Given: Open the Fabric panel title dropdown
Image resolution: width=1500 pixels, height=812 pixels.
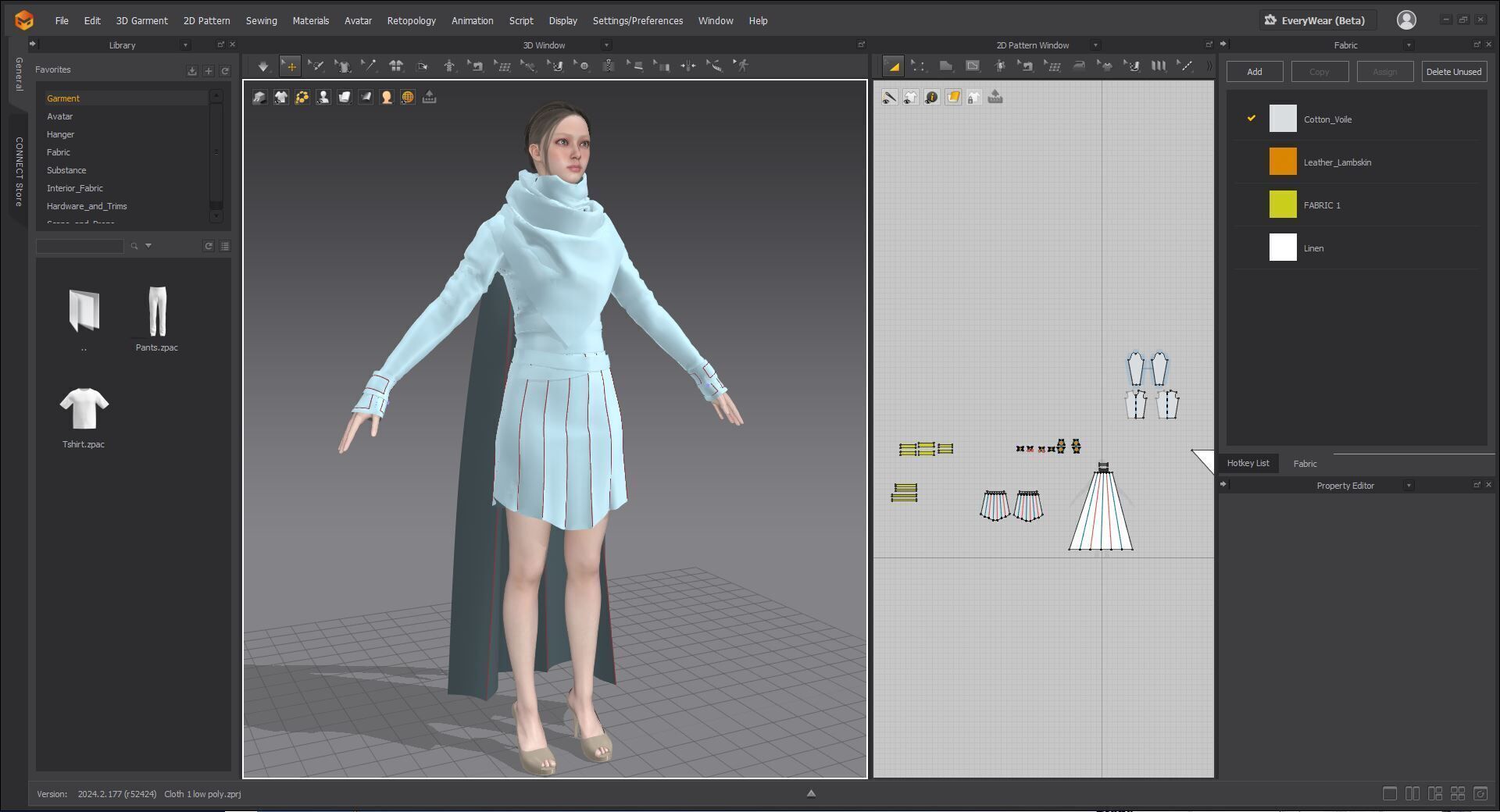Looking at the screenshot, I should pyautogui.click(x=1409, y=45).
